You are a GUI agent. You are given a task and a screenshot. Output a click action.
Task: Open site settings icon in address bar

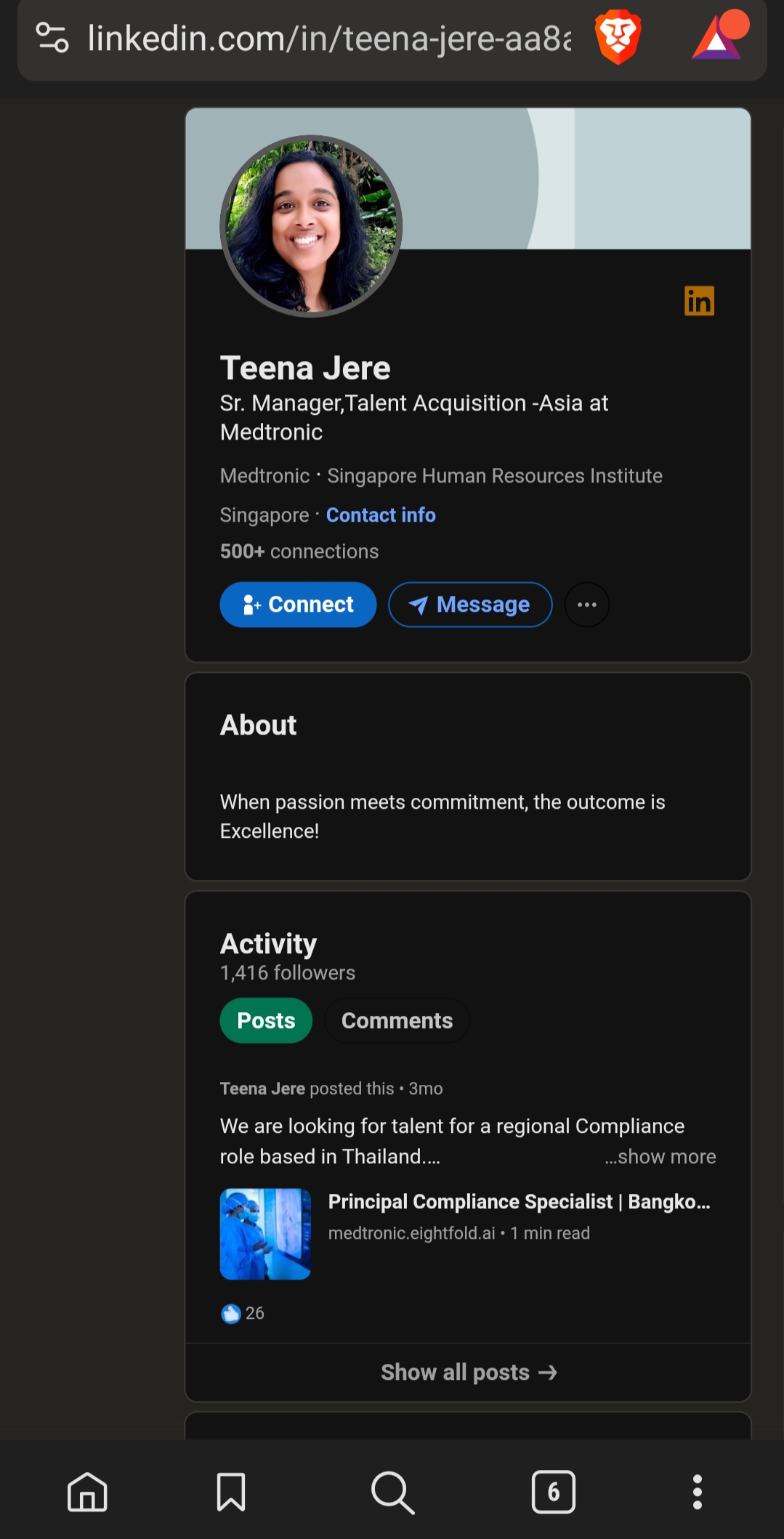[52, 38]
